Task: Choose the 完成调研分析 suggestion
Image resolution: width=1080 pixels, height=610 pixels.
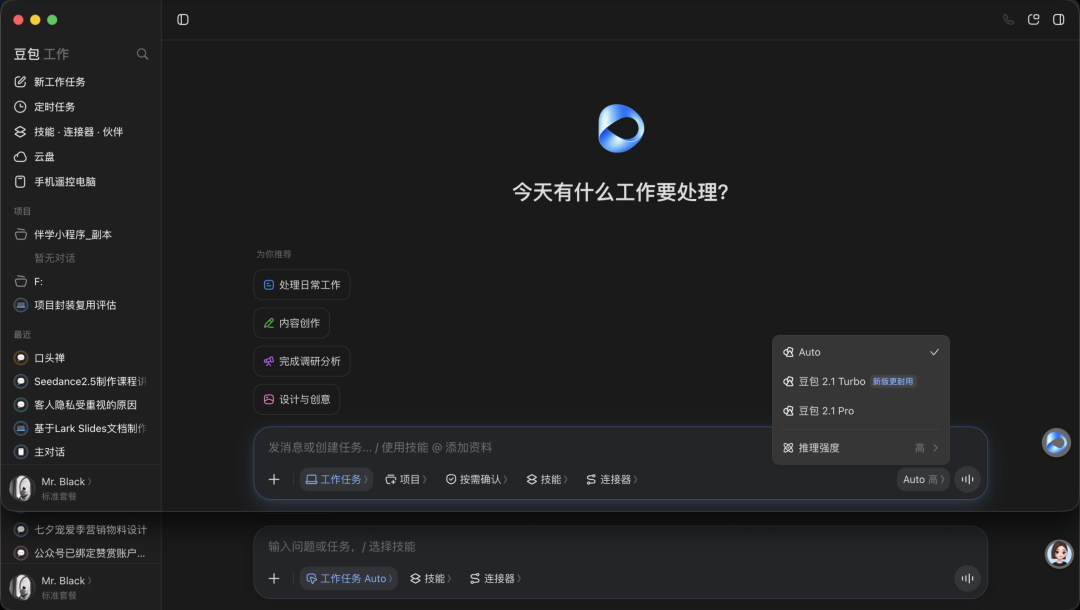Action: click(x=302, y=361)
